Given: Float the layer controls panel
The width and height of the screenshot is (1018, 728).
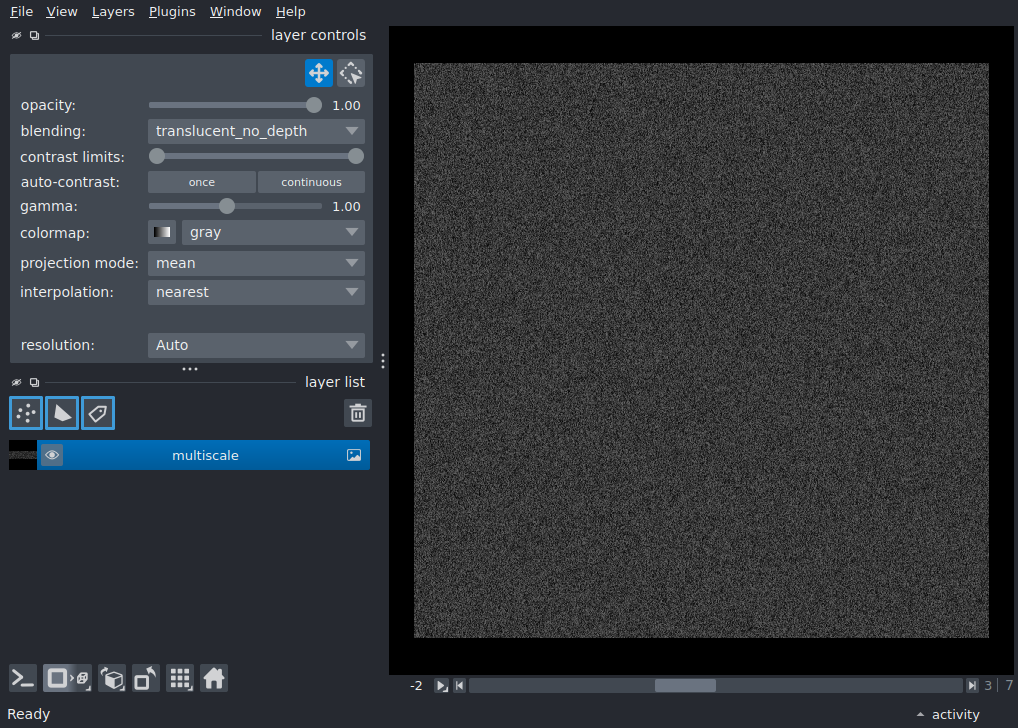Looking at the screenshot, I should [34, 36].
